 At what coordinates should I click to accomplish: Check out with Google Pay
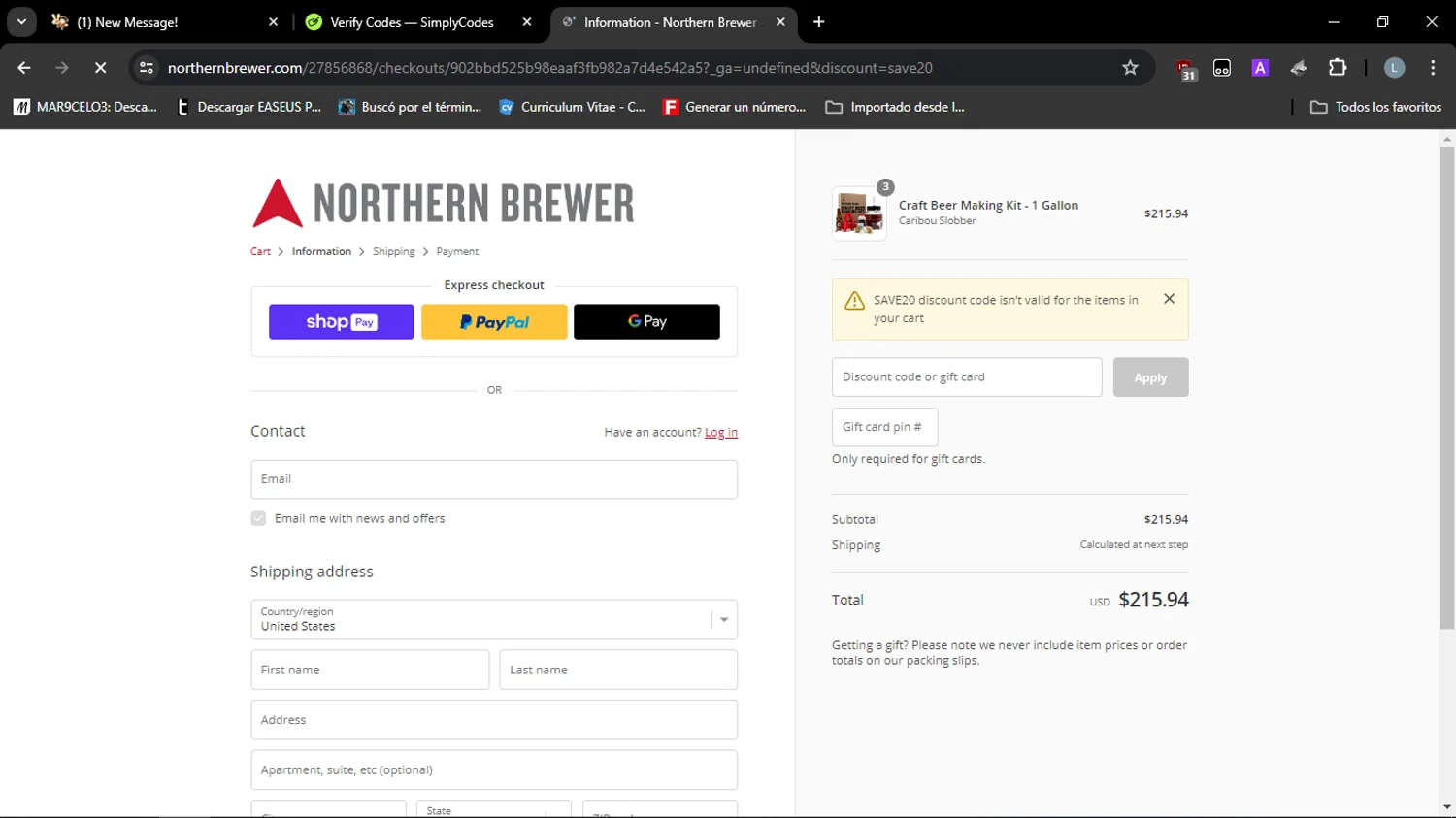[x=646, y=321]
